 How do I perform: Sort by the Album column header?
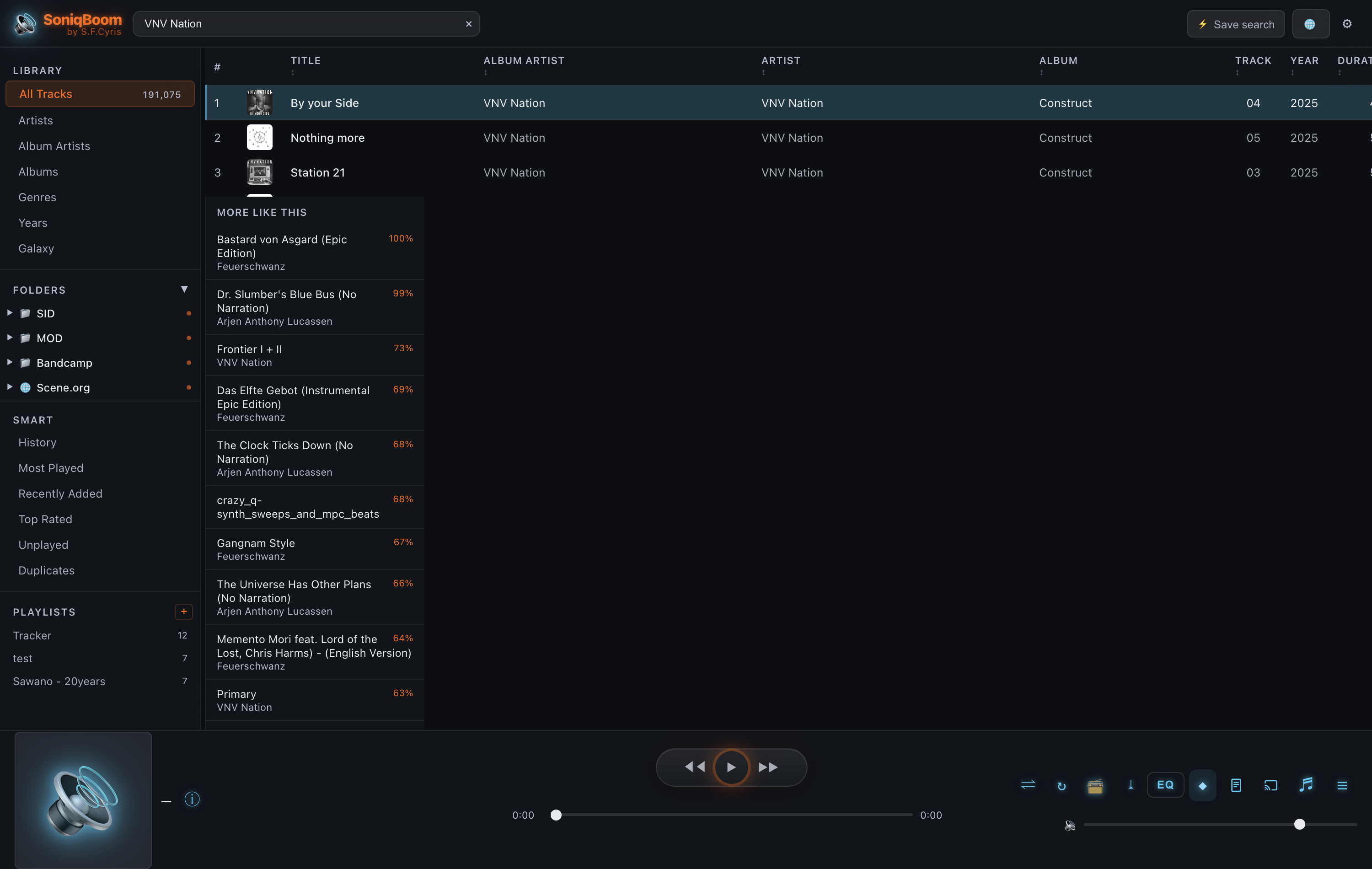1058,60
